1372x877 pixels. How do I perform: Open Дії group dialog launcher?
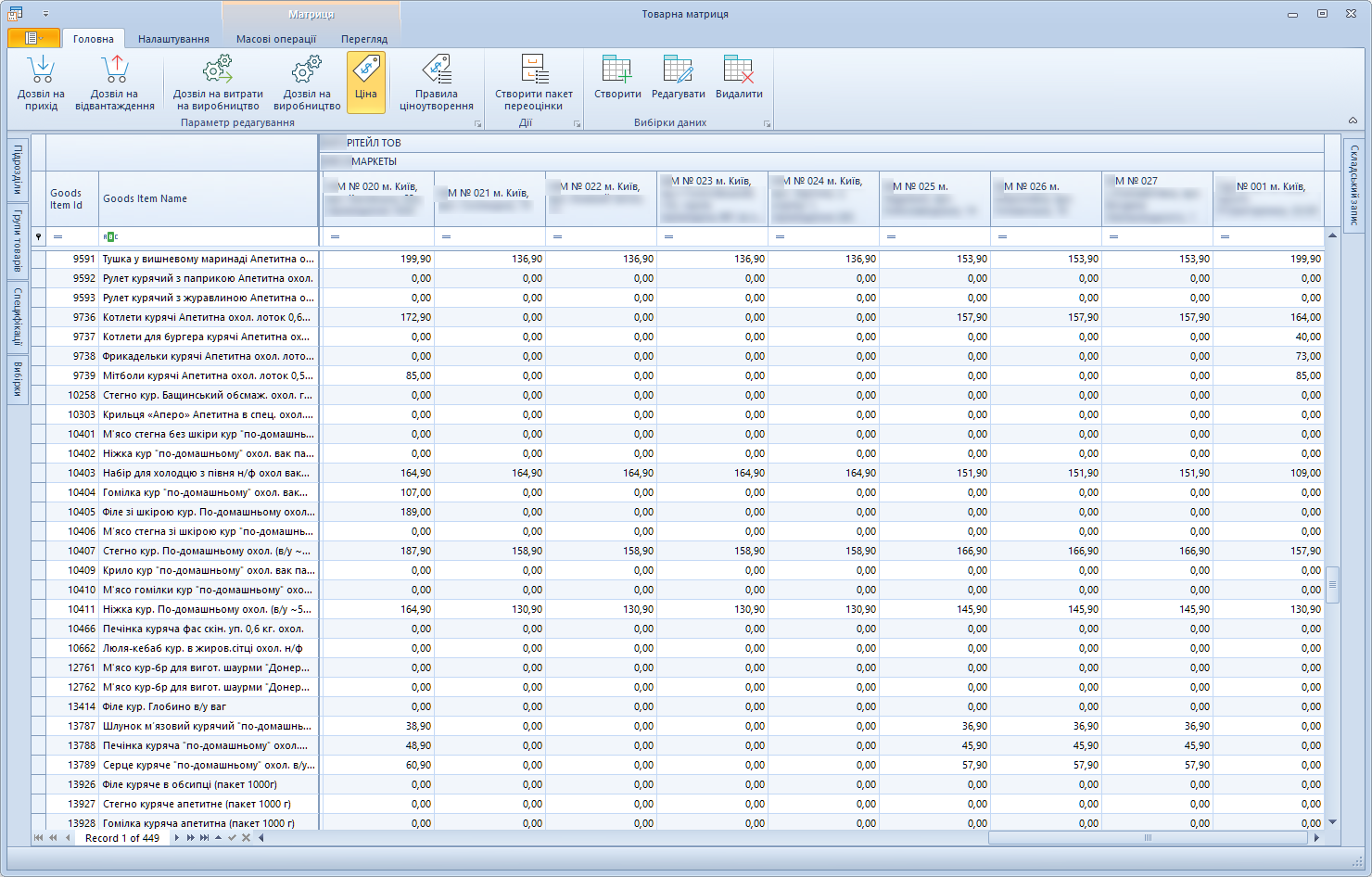click(577, 123)
